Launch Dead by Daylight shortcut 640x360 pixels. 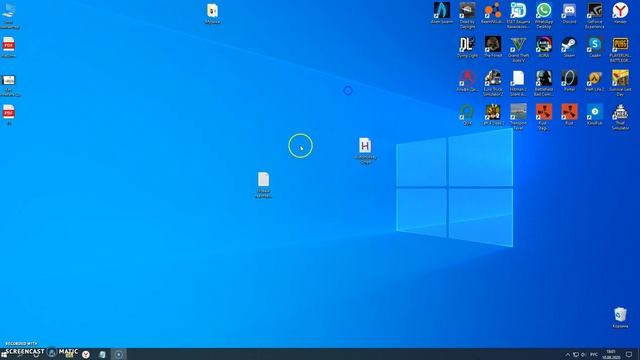[467, 16]
